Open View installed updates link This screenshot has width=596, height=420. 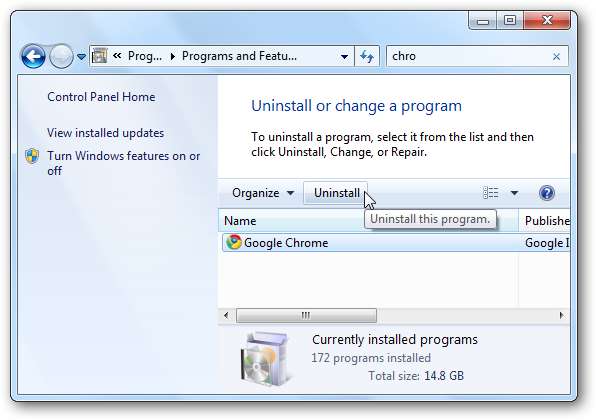[106, 133]
